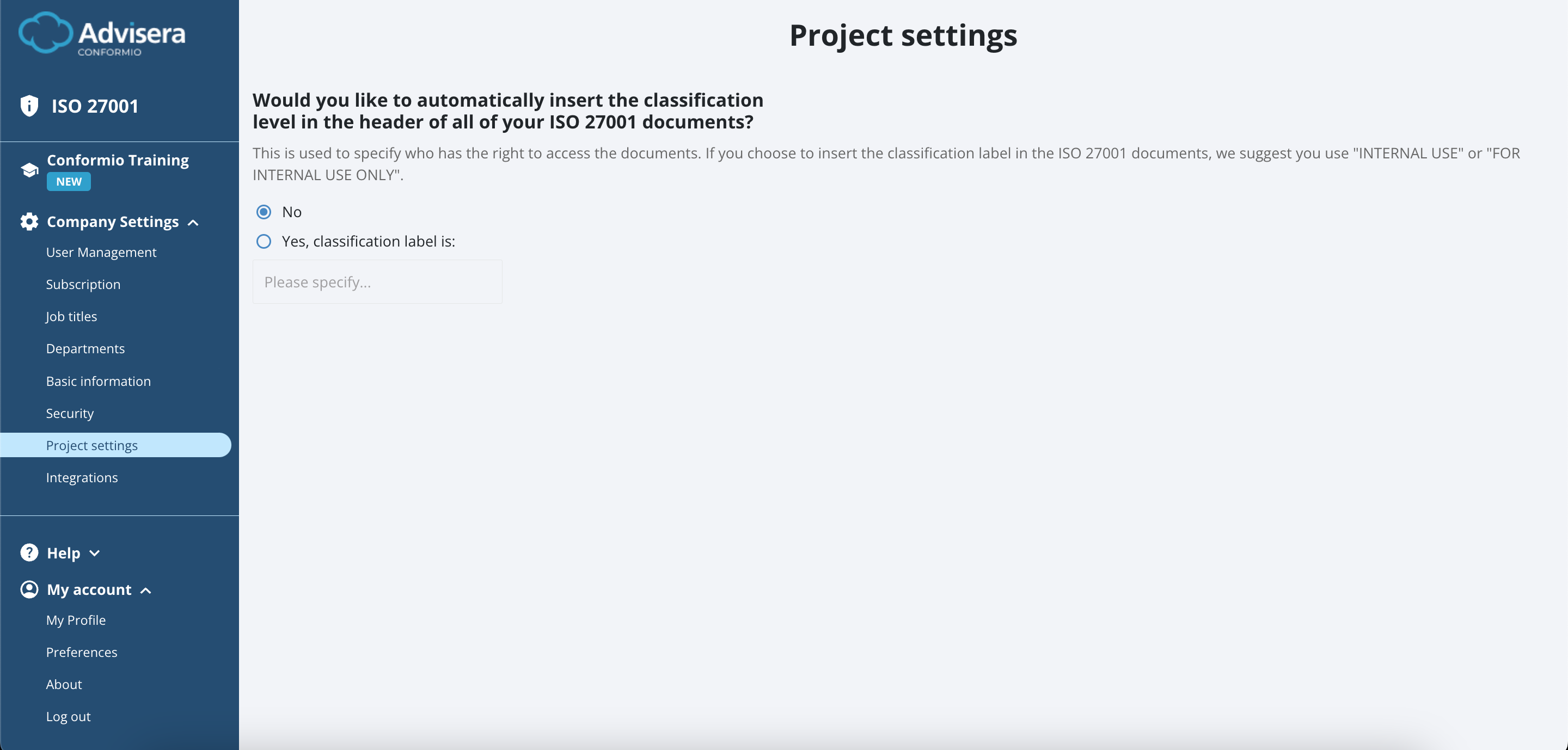Open the Job titles page
The image size is (1568, 750).
[x=71, y=316]
